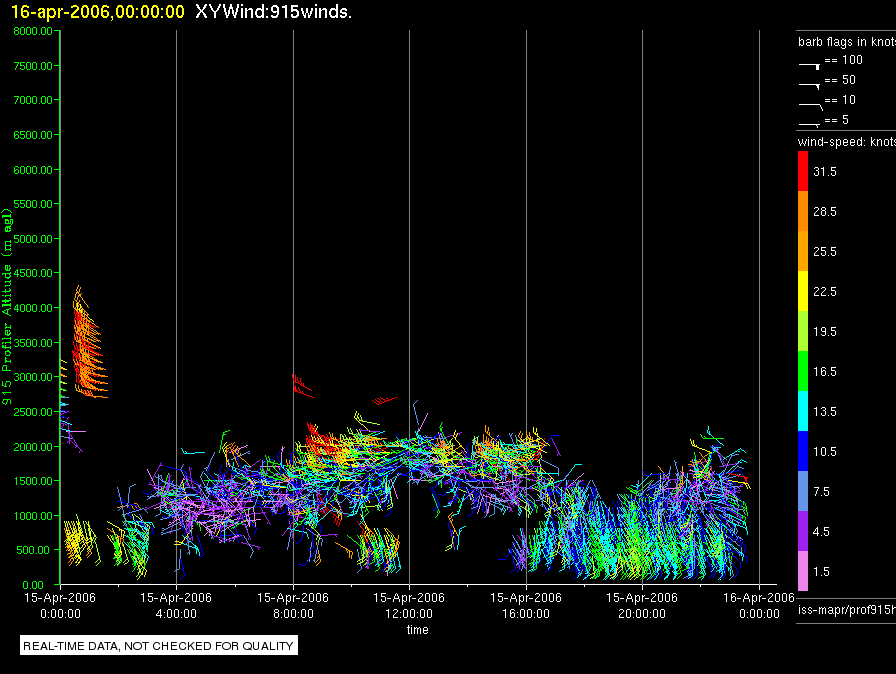Click the red 31.5 knots color swatch

coord(803,171)
